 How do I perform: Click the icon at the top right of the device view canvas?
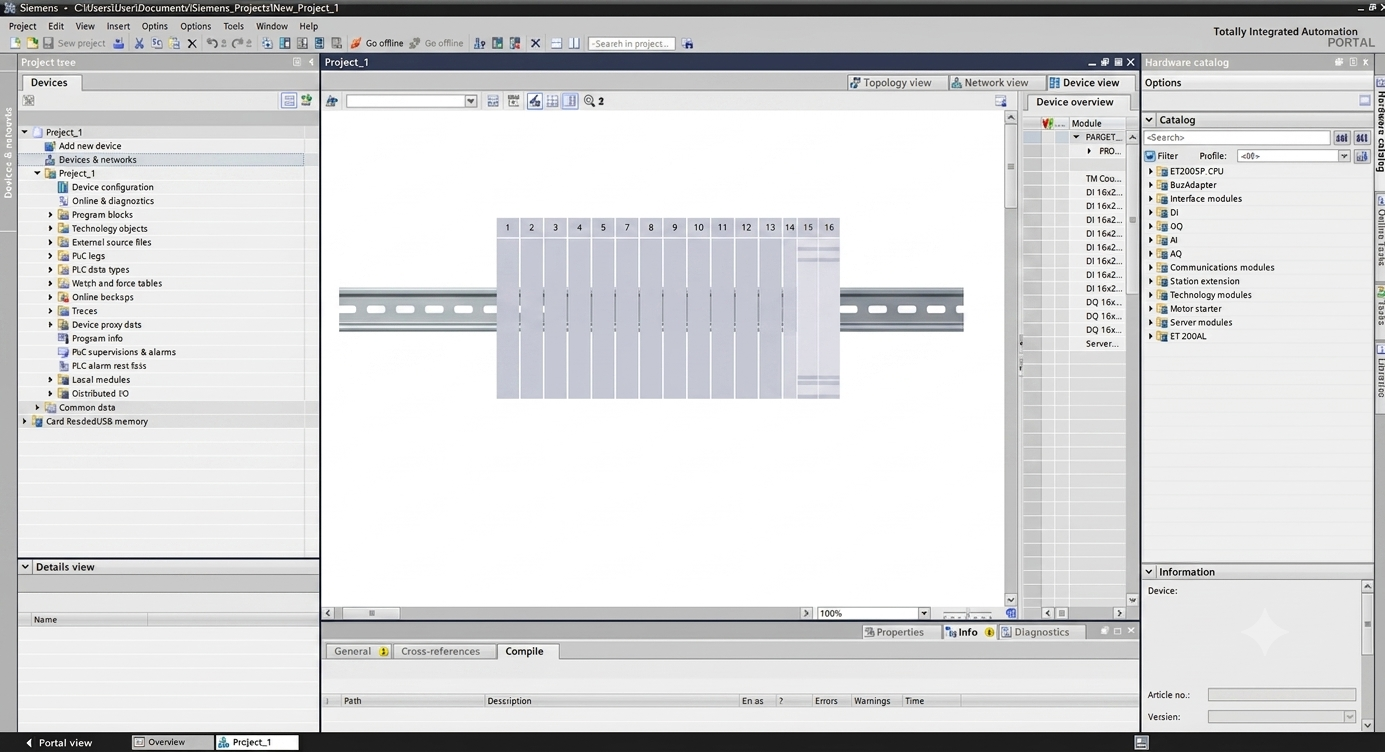click(x=1001, y=101)
